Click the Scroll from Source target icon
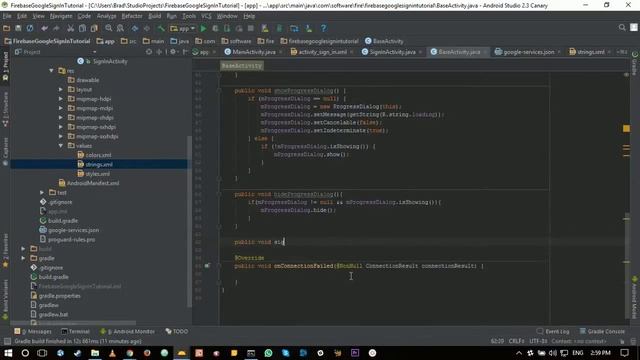Viewport: 640px width, 360px height. (149, 52)
